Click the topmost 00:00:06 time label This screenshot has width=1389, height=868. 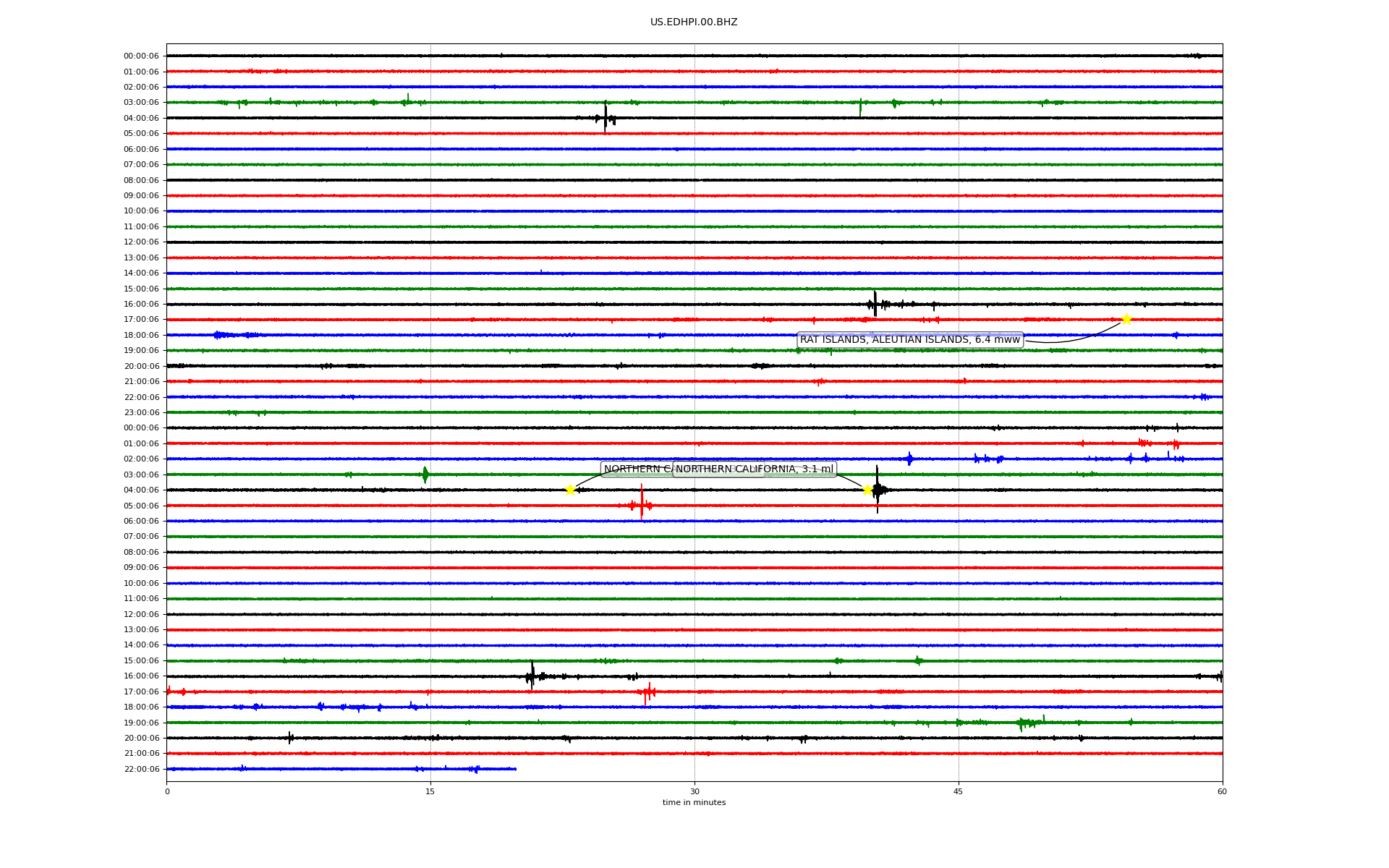click(x=141, y=56)
